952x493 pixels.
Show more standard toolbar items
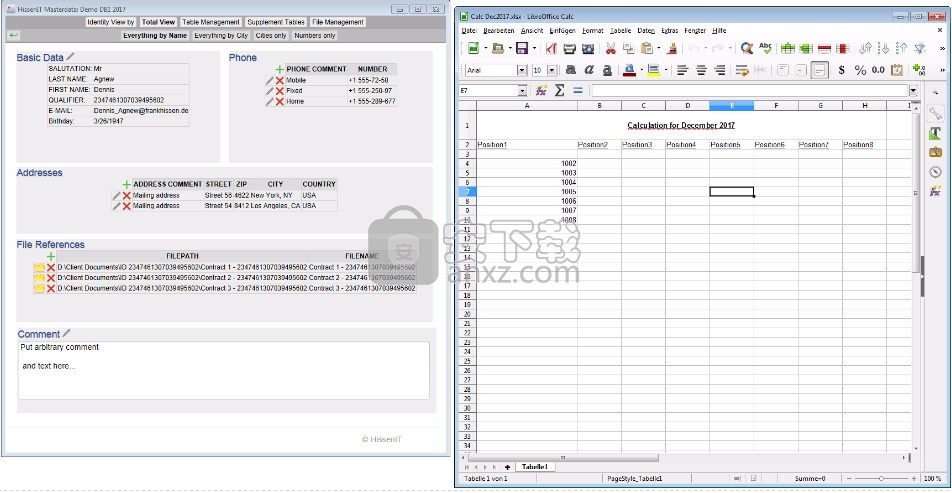pos(942,49)
